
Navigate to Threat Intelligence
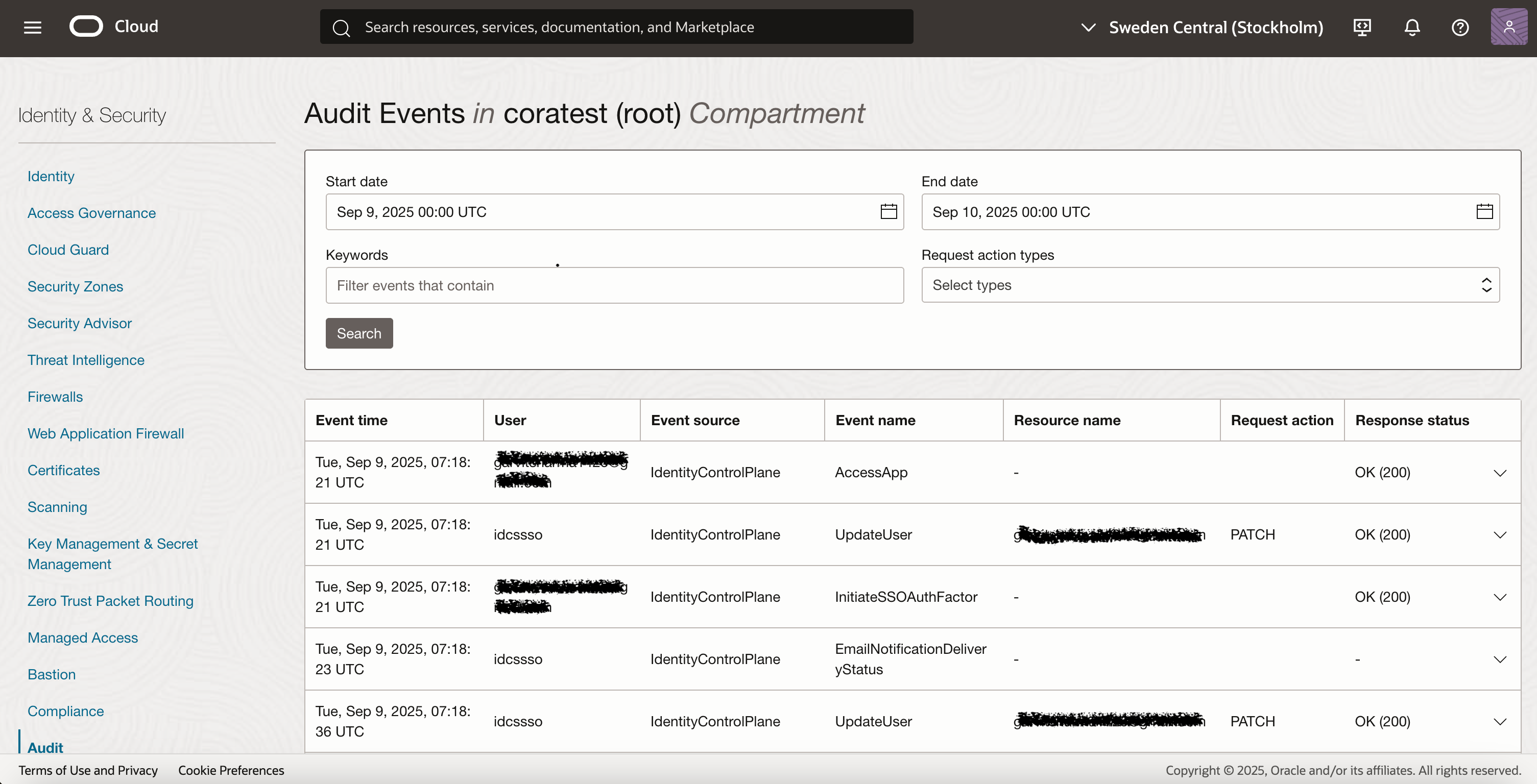[x=86, y=360]
